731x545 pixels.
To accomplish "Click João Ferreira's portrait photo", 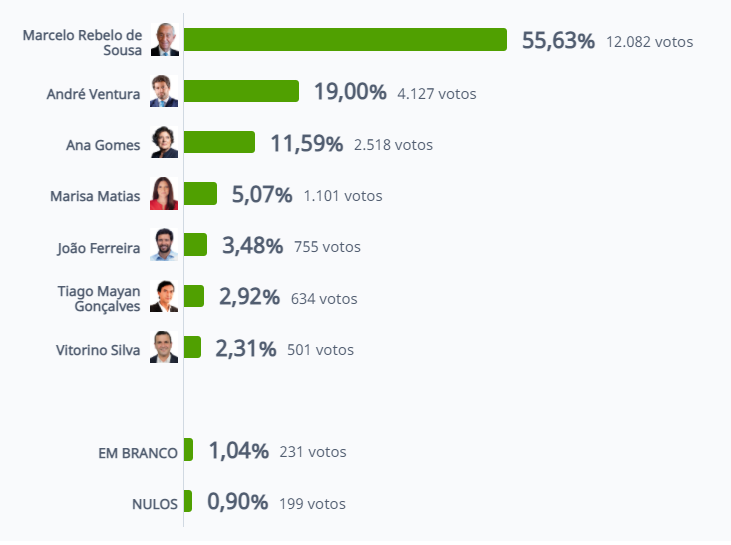I will 164,245.
